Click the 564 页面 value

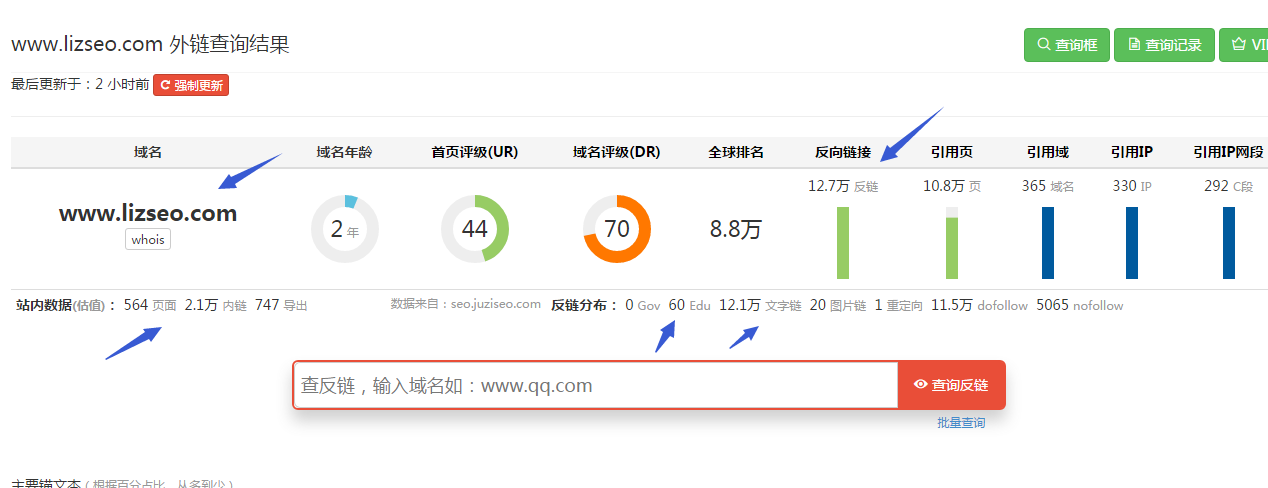tap(150, 305)
